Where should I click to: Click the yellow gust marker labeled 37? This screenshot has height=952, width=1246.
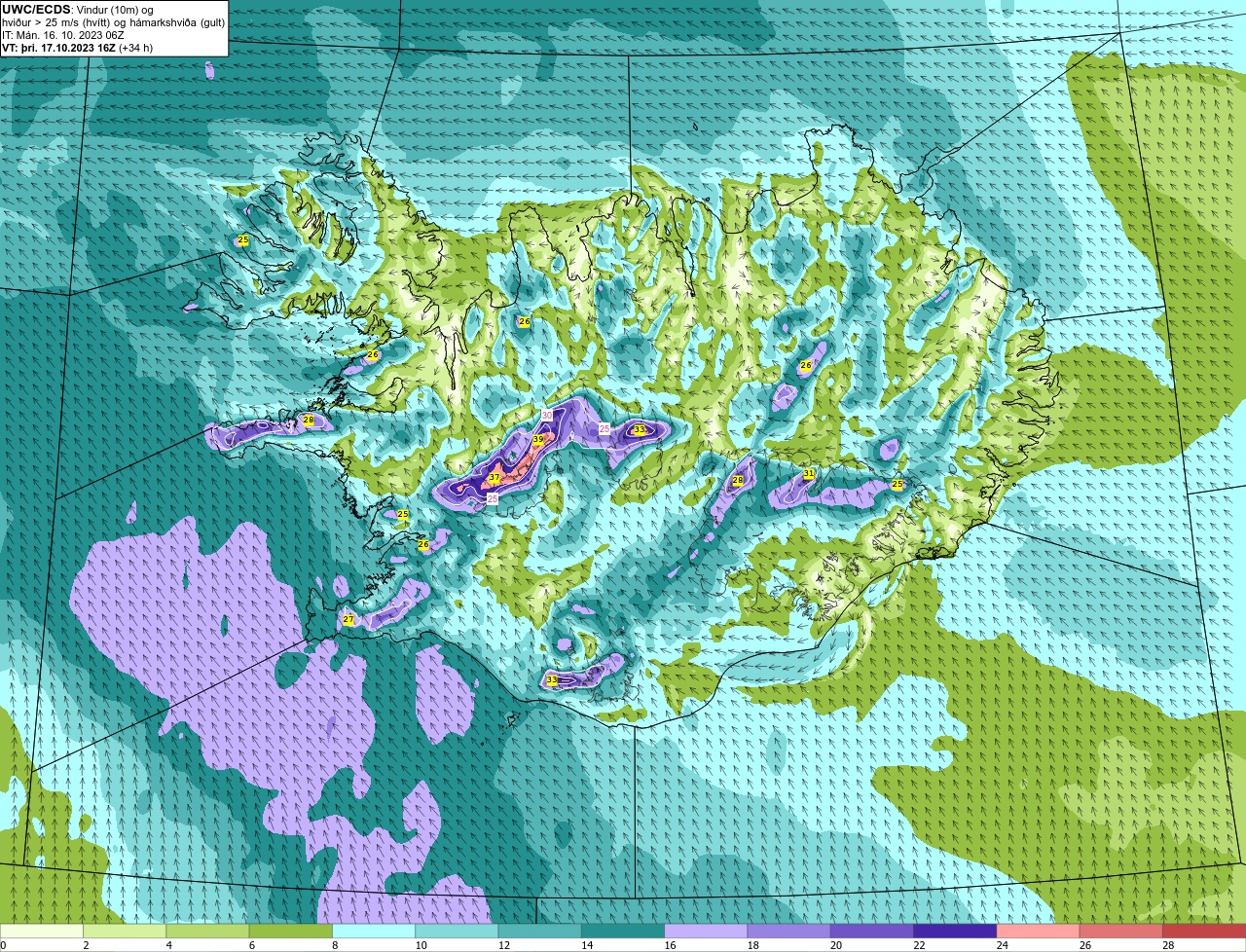[495, 478]
